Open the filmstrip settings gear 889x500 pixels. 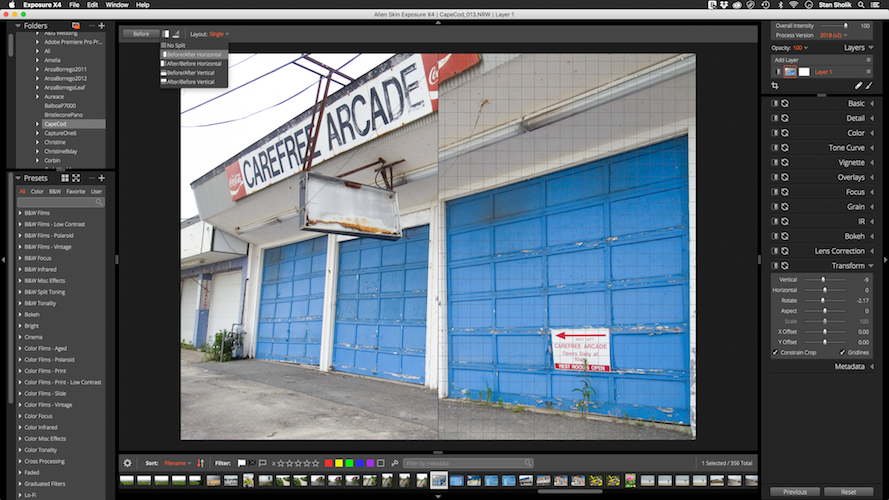tap(128, 463)
